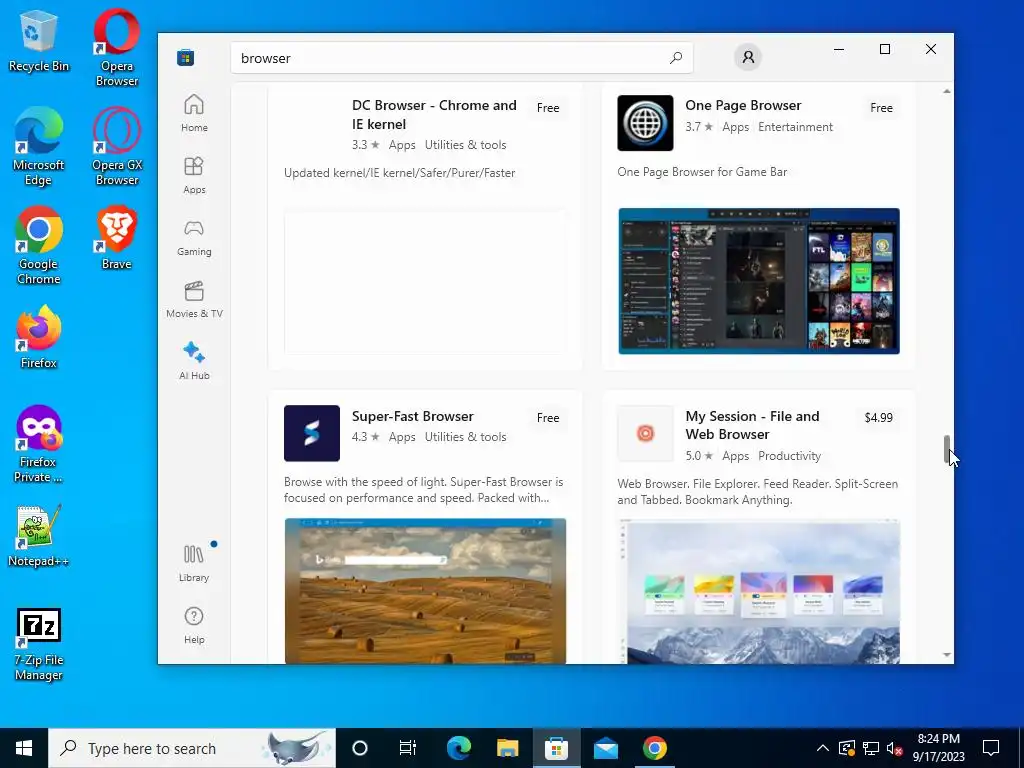Viewport: 1024px width, 768px height.
Task: Open the user profile account icon
Action: (748, 57)
